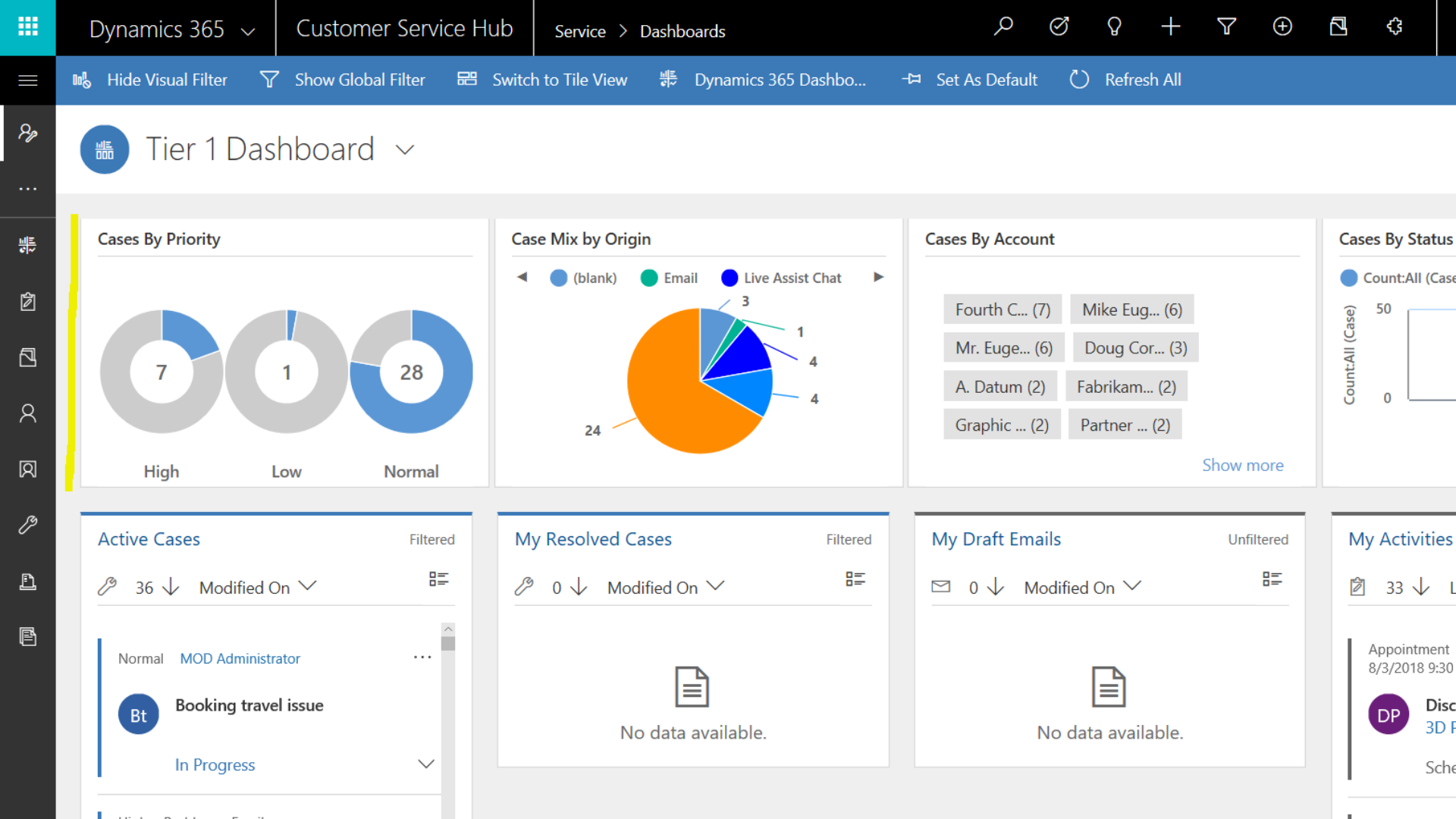This screenshot has width=1456, height=819.
Task: Filter by Mike Eug... (6) account tag
Action: 1132,309
